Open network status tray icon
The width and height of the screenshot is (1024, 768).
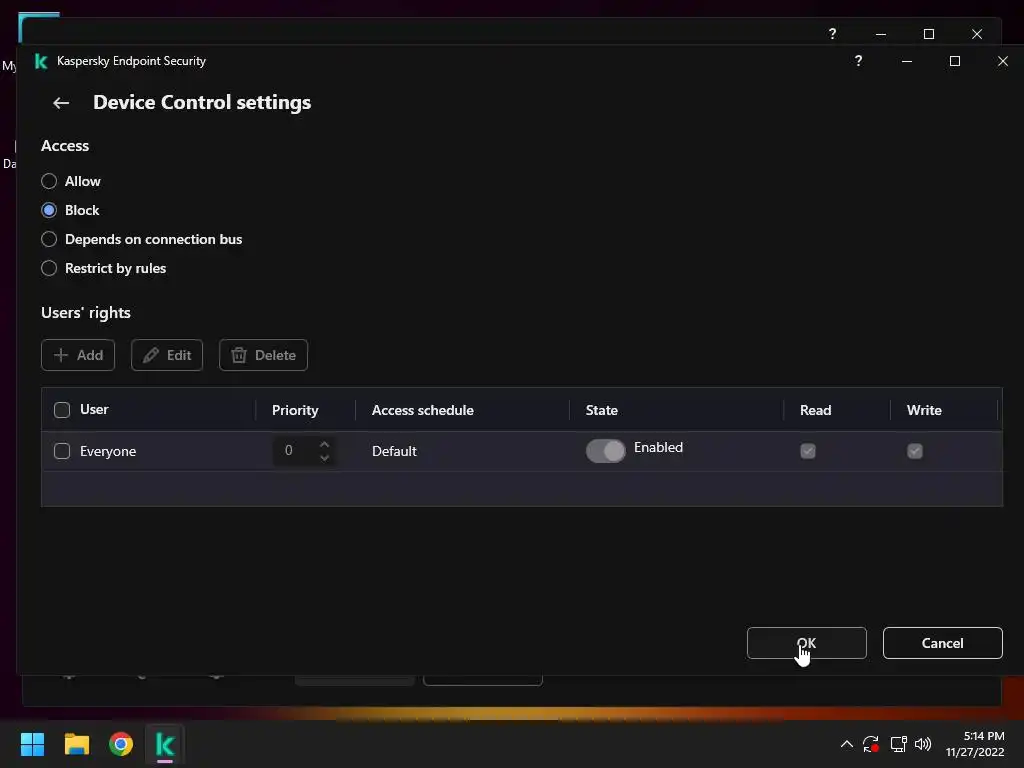[x=898, y=744]
